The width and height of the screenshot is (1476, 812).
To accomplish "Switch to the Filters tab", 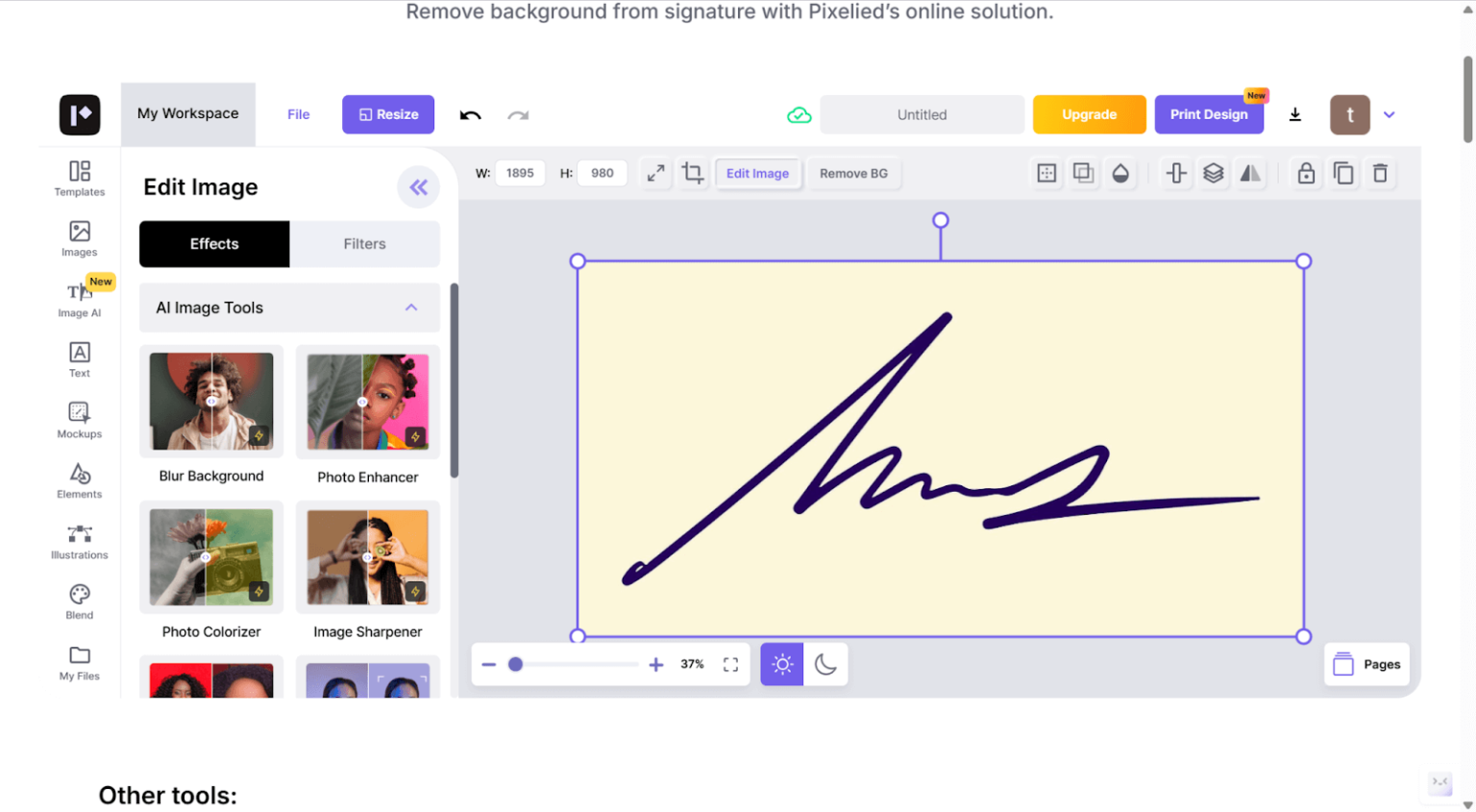I will click(365, 244).
